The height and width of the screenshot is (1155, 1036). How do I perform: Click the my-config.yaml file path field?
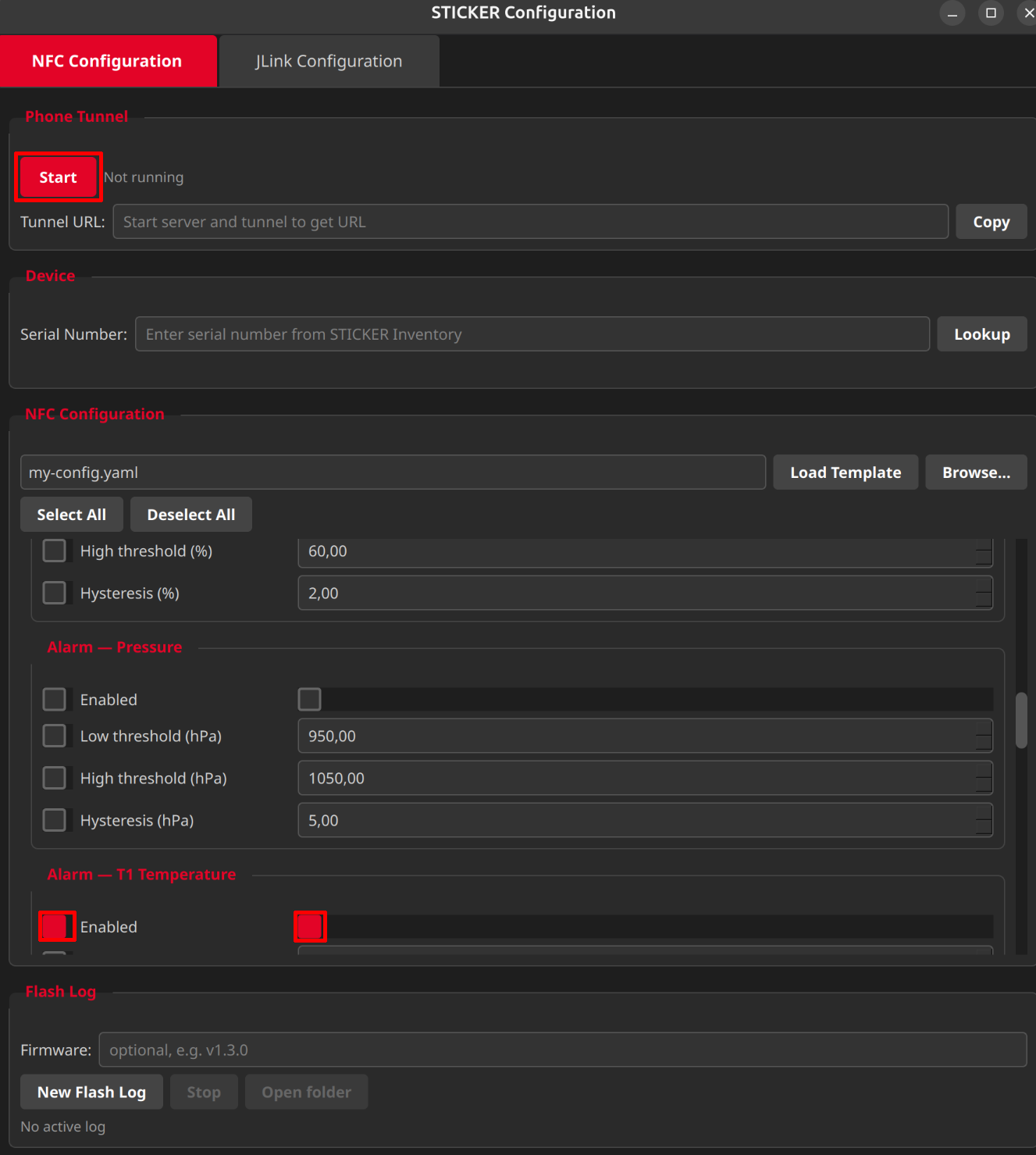393,472
